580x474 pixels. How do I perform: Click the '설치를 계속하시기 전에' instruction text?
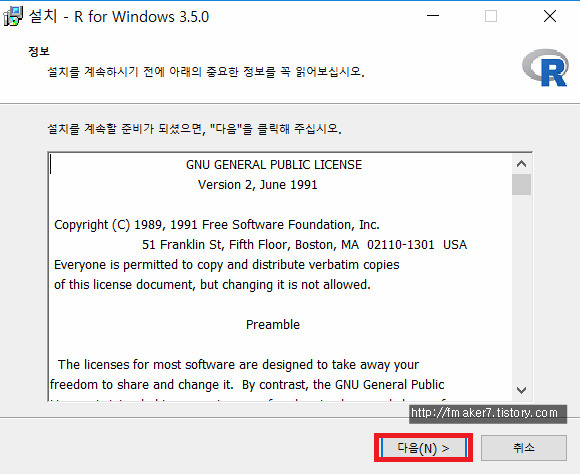tap(206, 71)
